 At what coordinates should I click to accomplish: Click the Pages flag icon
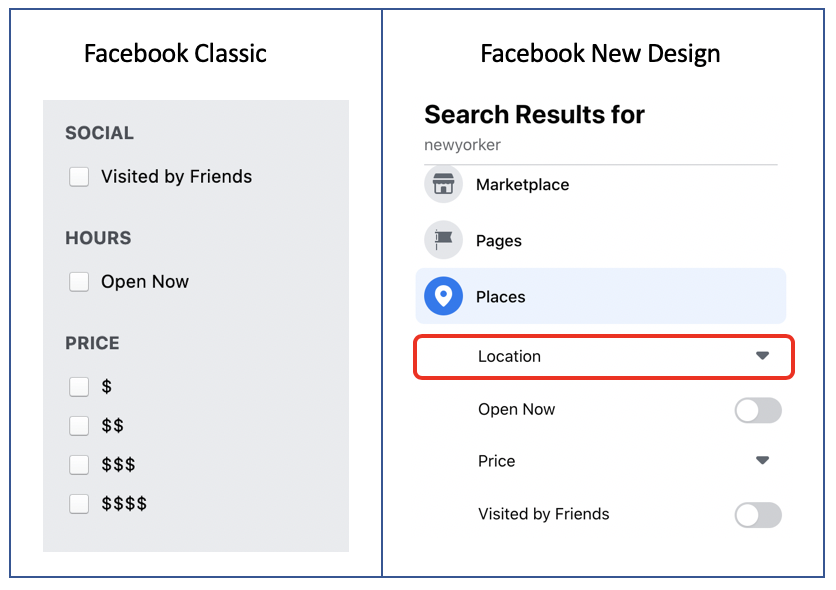coord(443,240)
